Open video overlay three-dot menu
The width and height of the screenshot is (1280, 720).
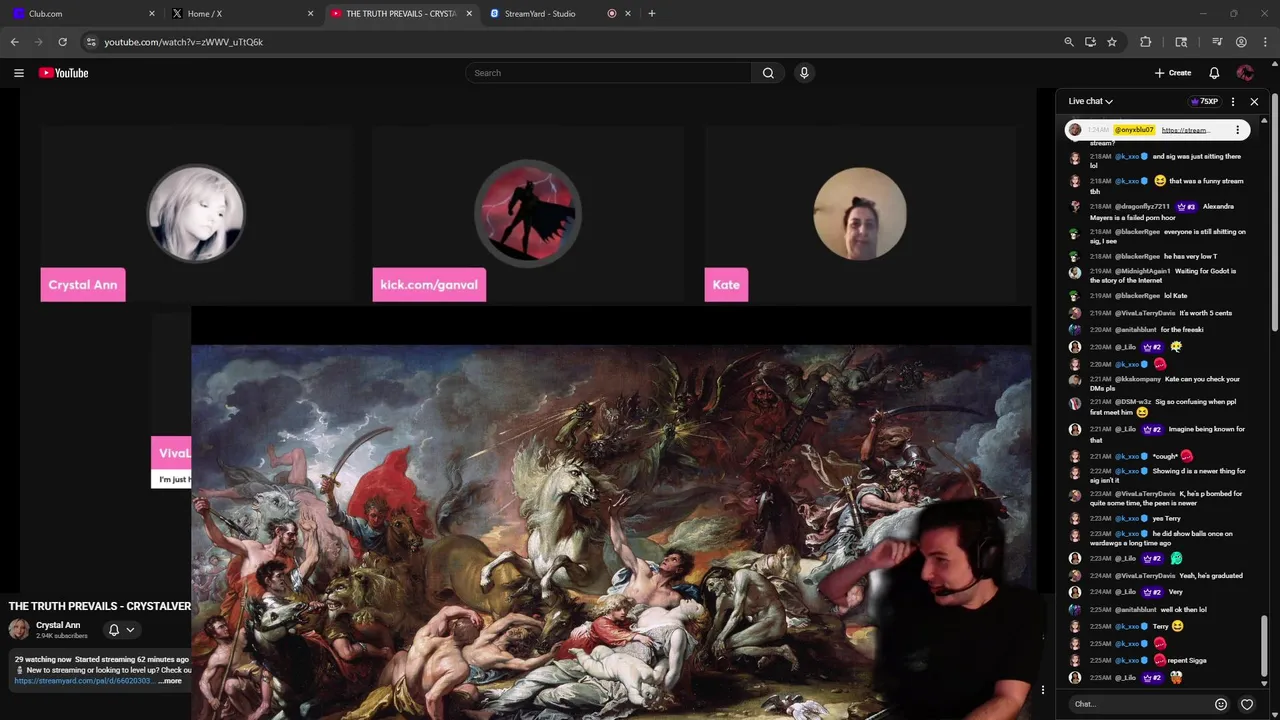coord(1043,690)
